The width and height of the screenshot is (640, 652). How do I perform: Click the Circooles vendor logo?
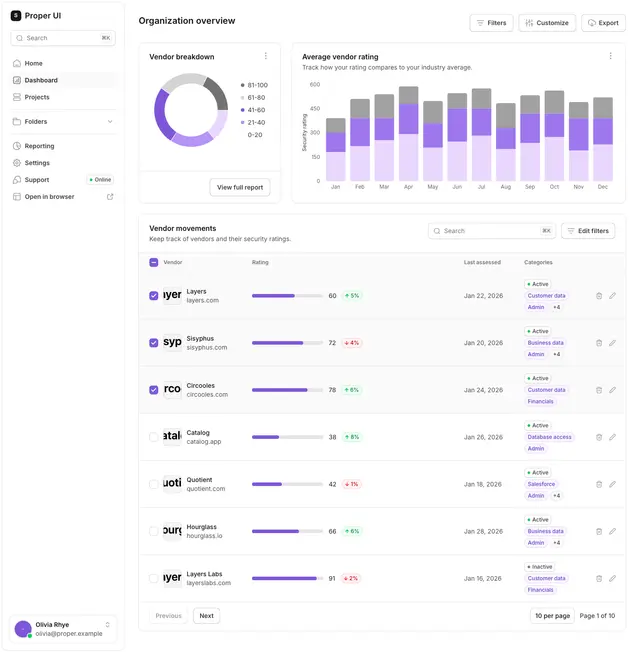click(172, 389)
